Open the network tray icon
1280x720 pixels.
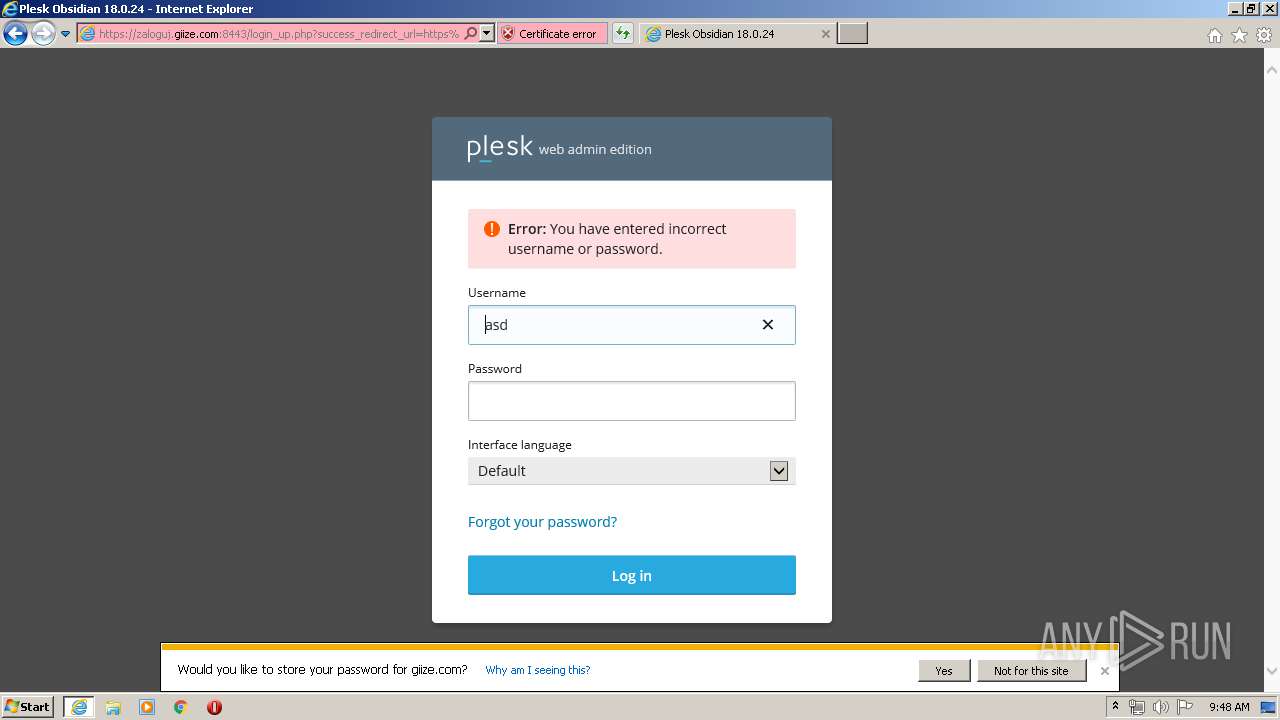(1137, 707)
